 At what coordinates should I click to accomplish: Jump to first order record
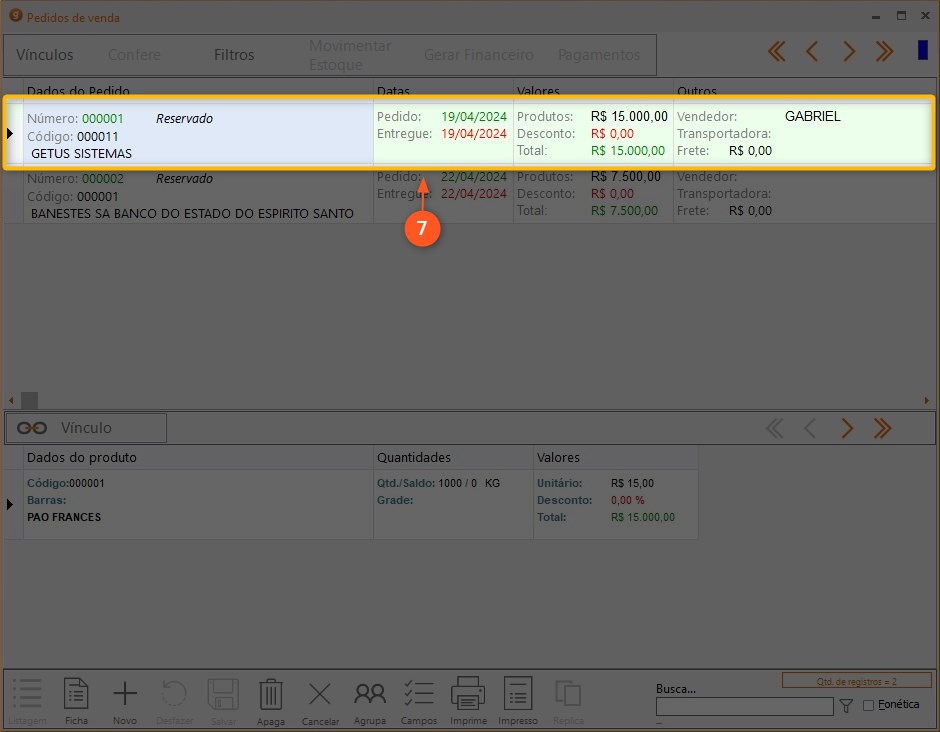777,52
